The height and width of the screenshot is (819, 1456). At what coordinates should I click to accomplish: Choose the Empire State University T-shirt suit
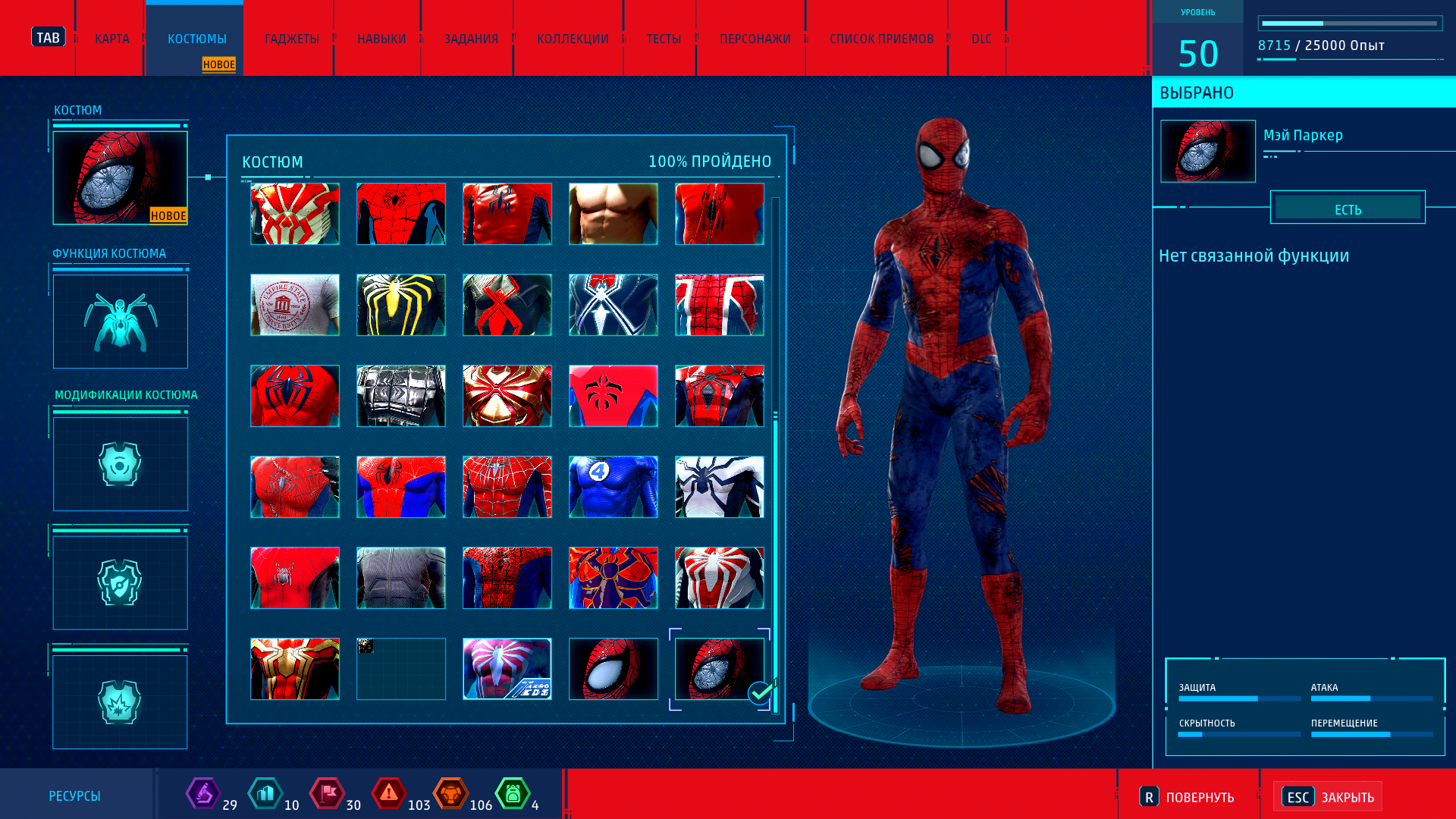click(x=294, y=305)
